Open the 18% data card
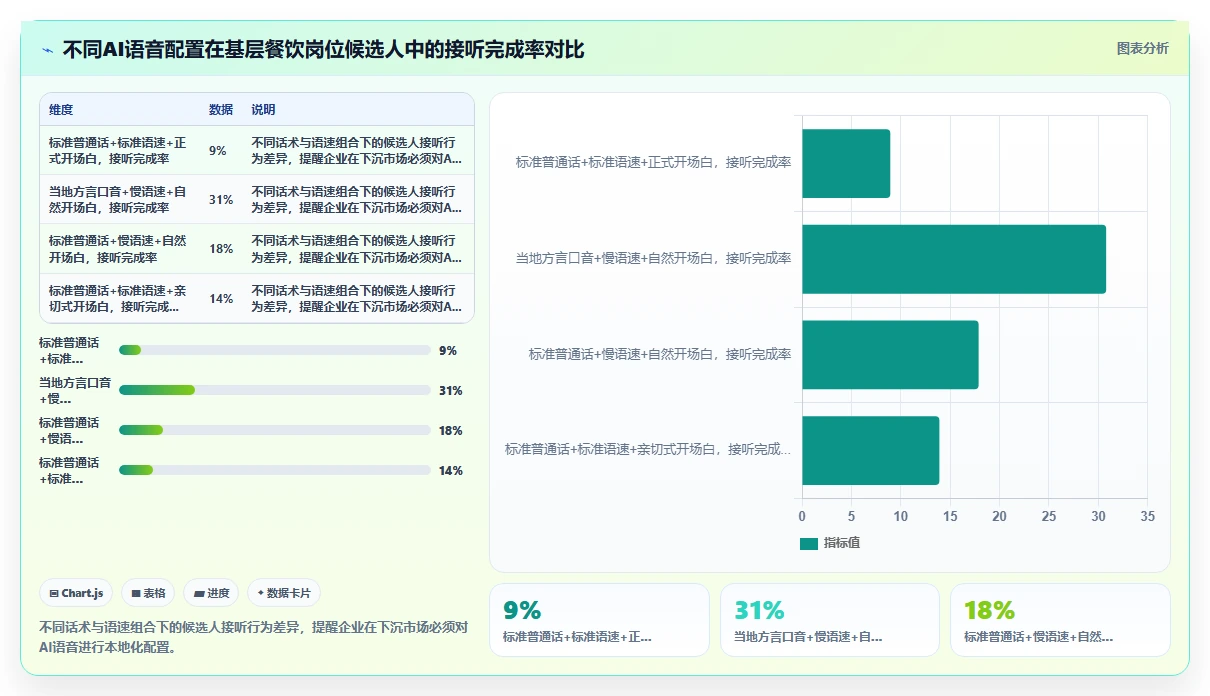Screen dimensions: 1210x696 coord(1060,620)
